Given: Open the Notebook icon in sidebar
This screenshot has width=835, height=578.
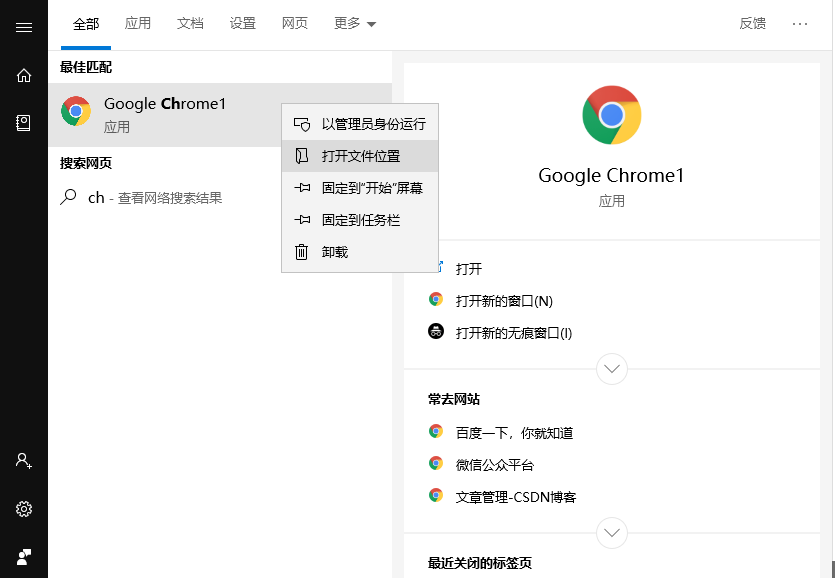Looking at the screenshot, I should [23, 123].
